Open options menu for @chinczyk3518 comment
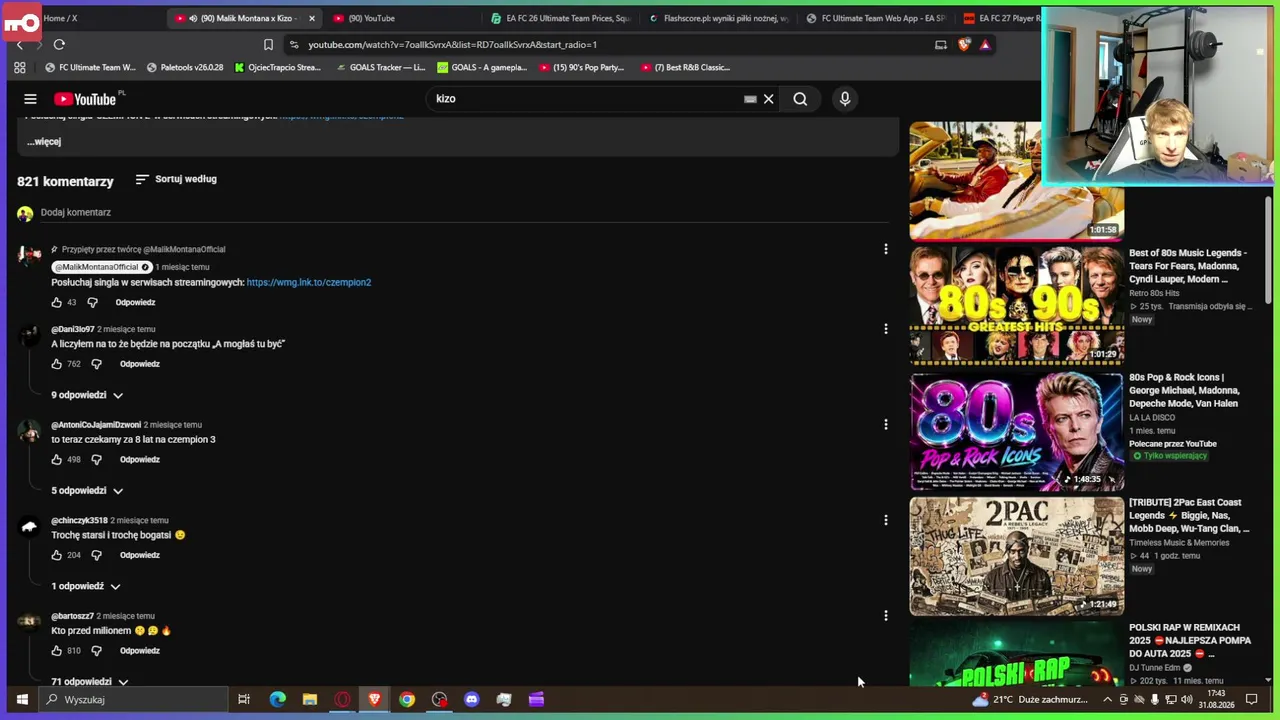Viewport: 1280px width, 720px height. tap(885, 520)
